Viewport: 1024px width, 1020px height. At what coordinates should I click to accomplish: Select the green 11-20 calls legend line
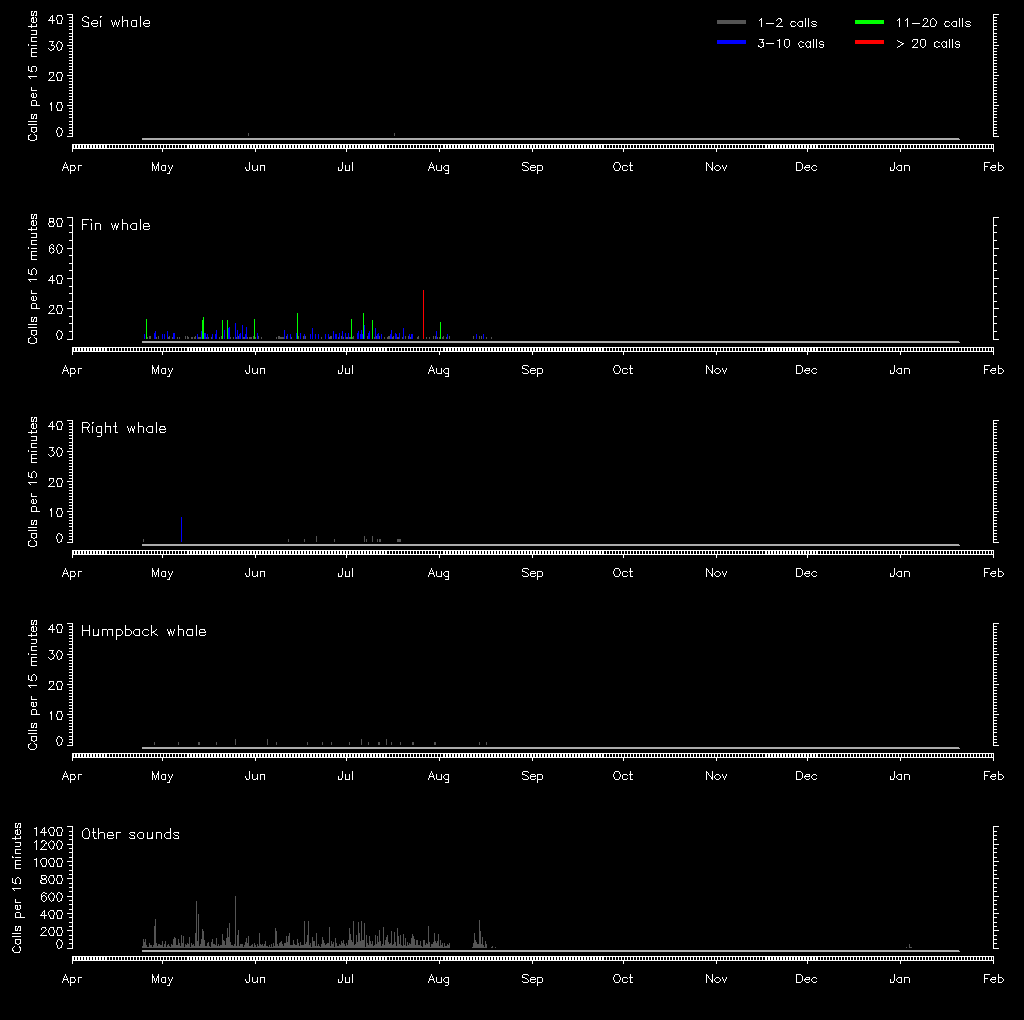click(x=869, y=22)
